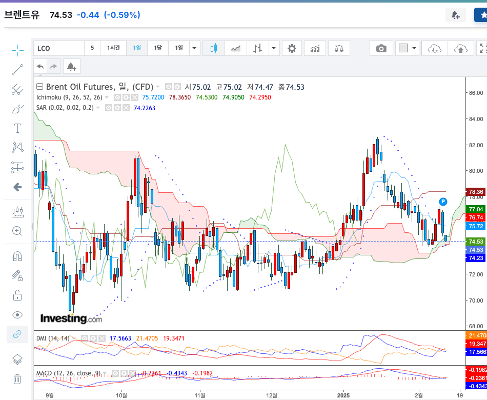
Task: Enable magnet mode in left sidebar
Action: 17,256
